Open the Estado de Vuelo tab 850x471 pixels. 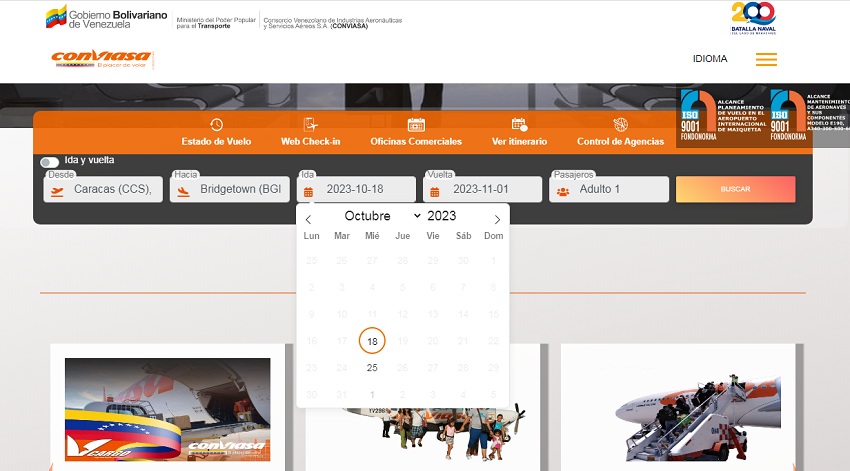(x=216, y=132)
